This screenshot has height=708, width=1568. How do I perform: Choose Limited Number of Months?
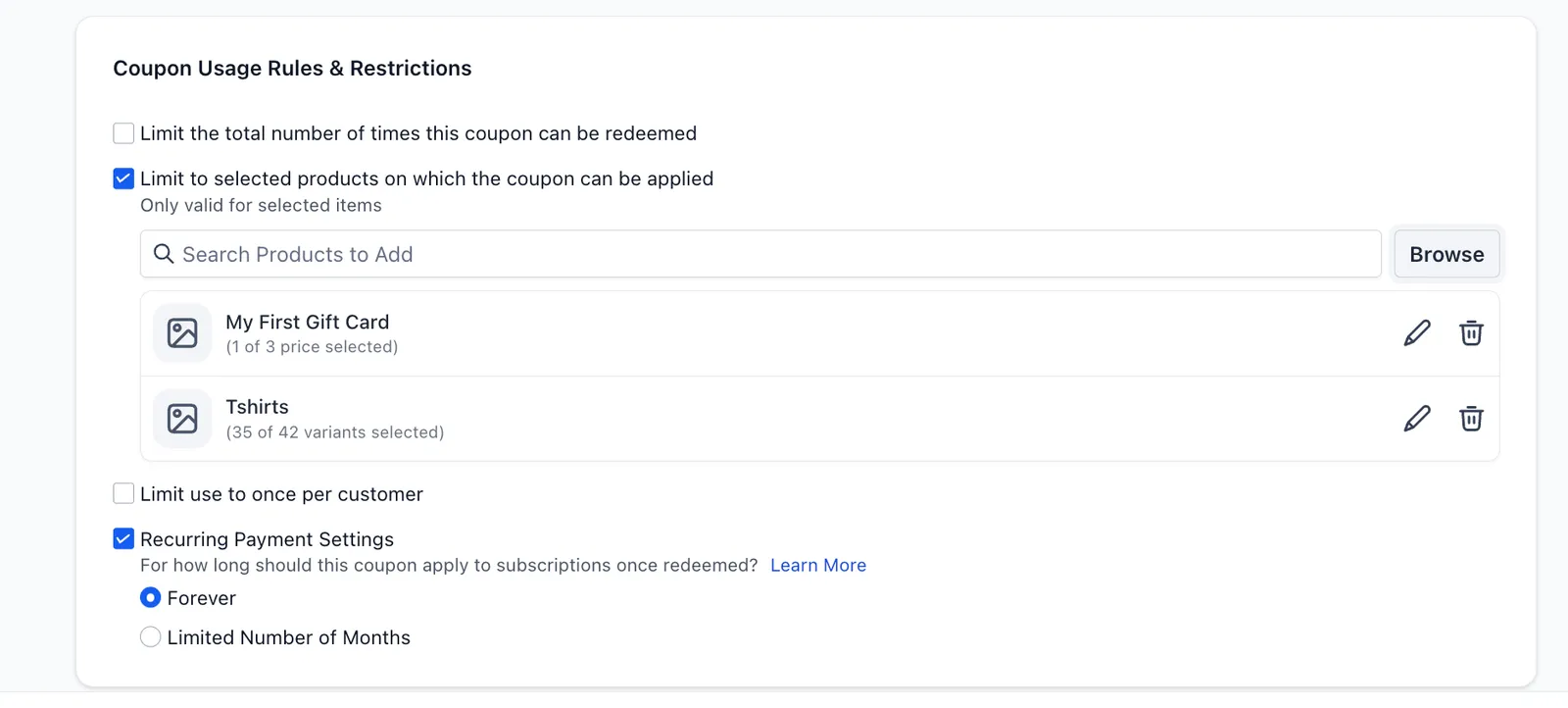coord(150,637)
